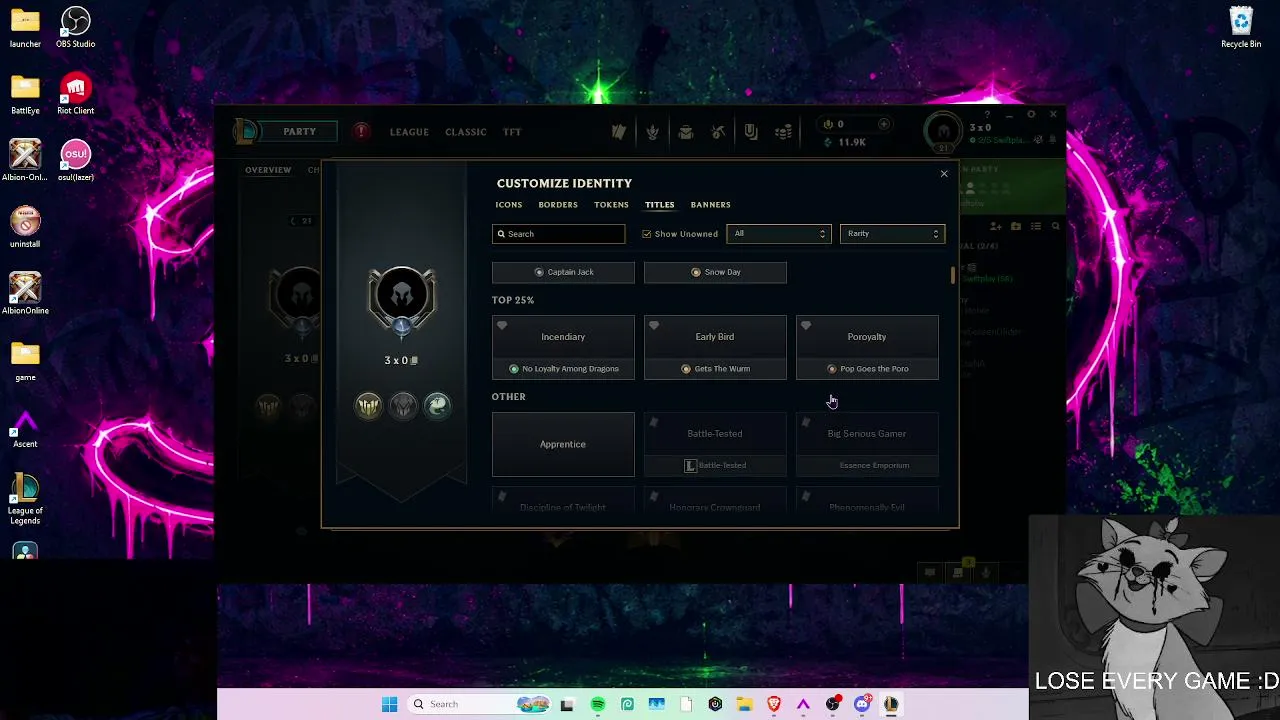The width and height of the screenshot is (1280, 720).
Task: Open the Store coins icon in top bar
Action: pyautogui.click(x=784, y=132)
